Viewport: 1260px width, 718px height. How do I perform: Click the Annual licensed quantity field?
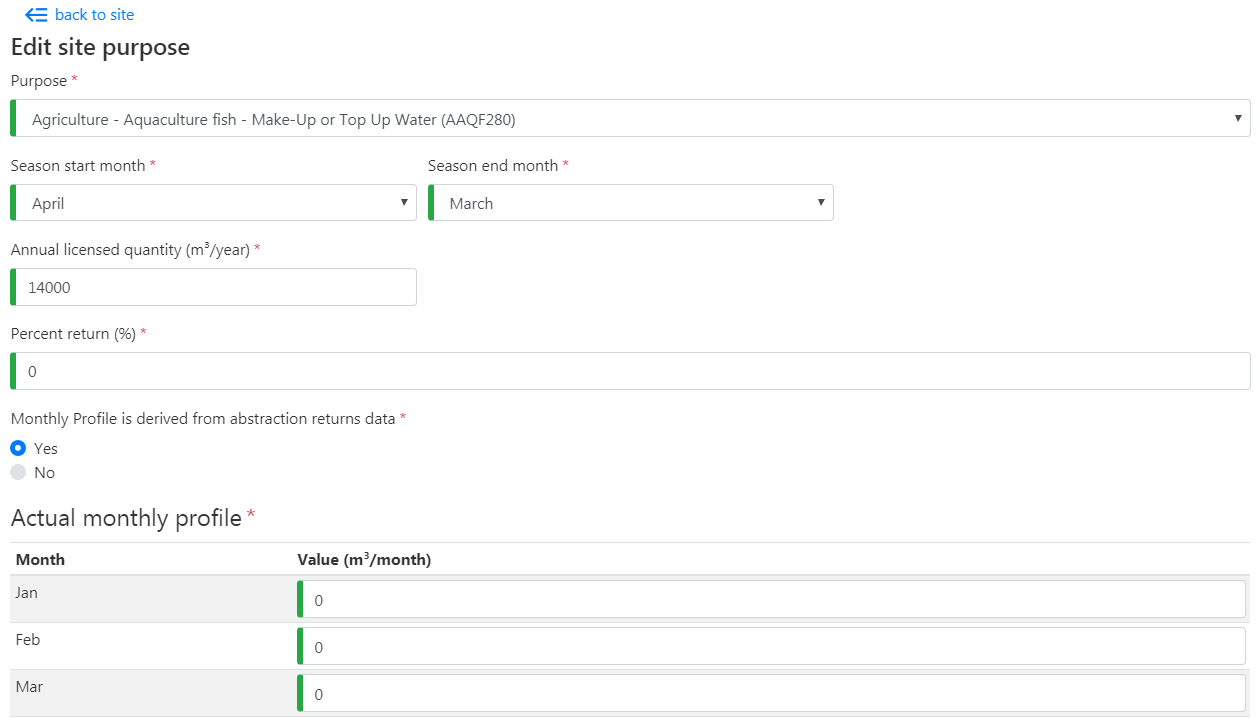tap(213, 287)
